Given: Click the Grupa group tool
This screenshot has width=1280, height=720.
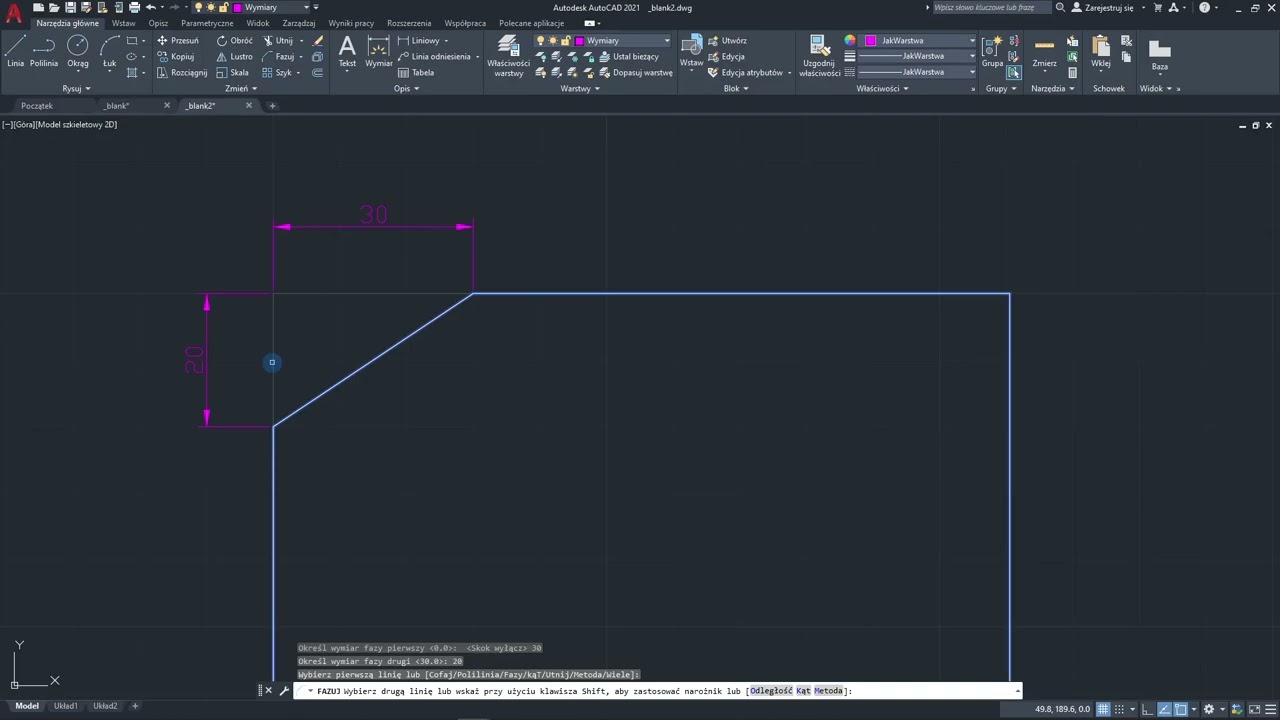Looking at the screenshot, I should (x=992, y=52).
